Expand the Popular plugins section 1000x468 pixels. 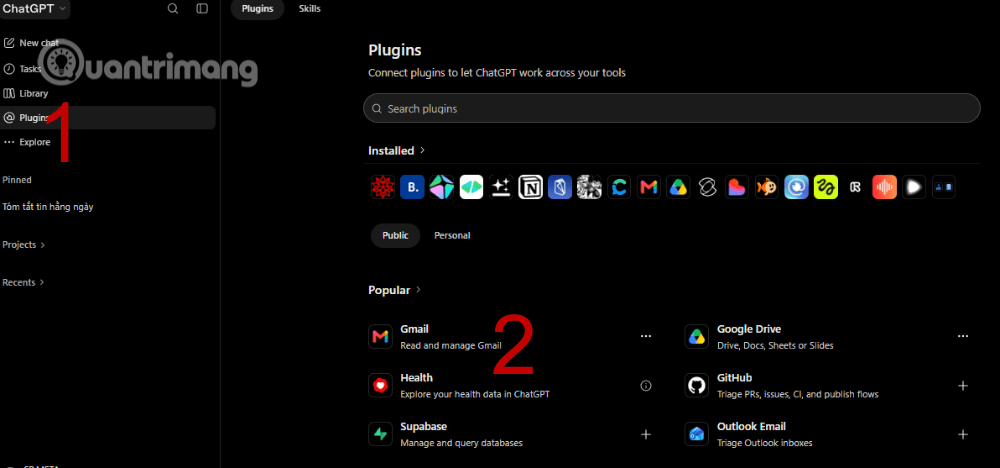[x=395, y=290]
